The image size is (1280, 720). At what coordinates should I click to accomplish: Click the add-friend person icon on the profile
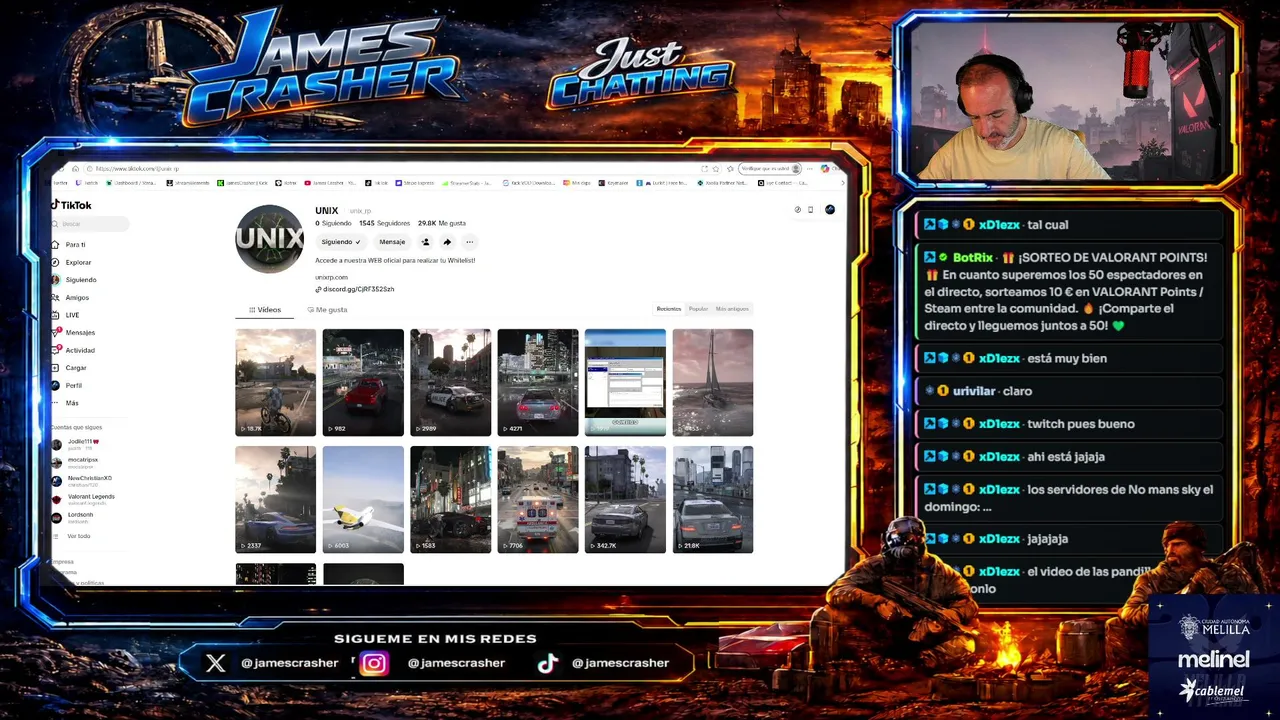(x=425, y=242)
